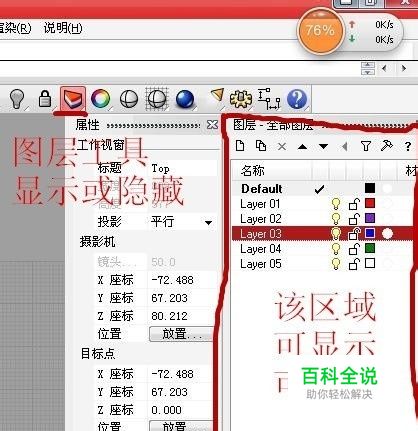
Task: Click toolbar options icon beside scroll arrows
Action: (368, 68)
